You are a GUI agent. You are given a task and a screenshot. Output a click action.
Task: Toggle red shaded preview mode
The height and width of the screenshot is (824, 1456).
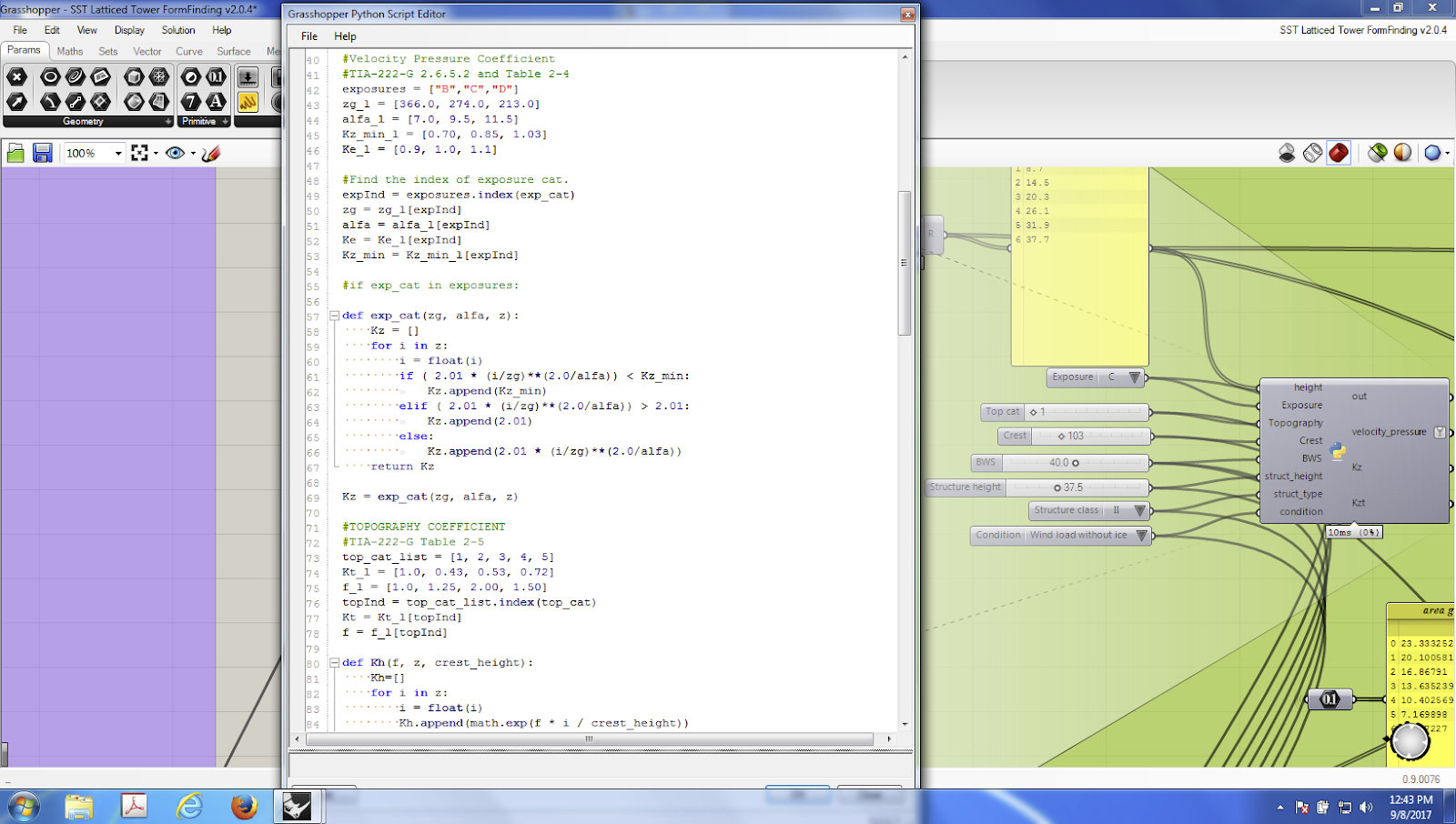coord(1339,153)
